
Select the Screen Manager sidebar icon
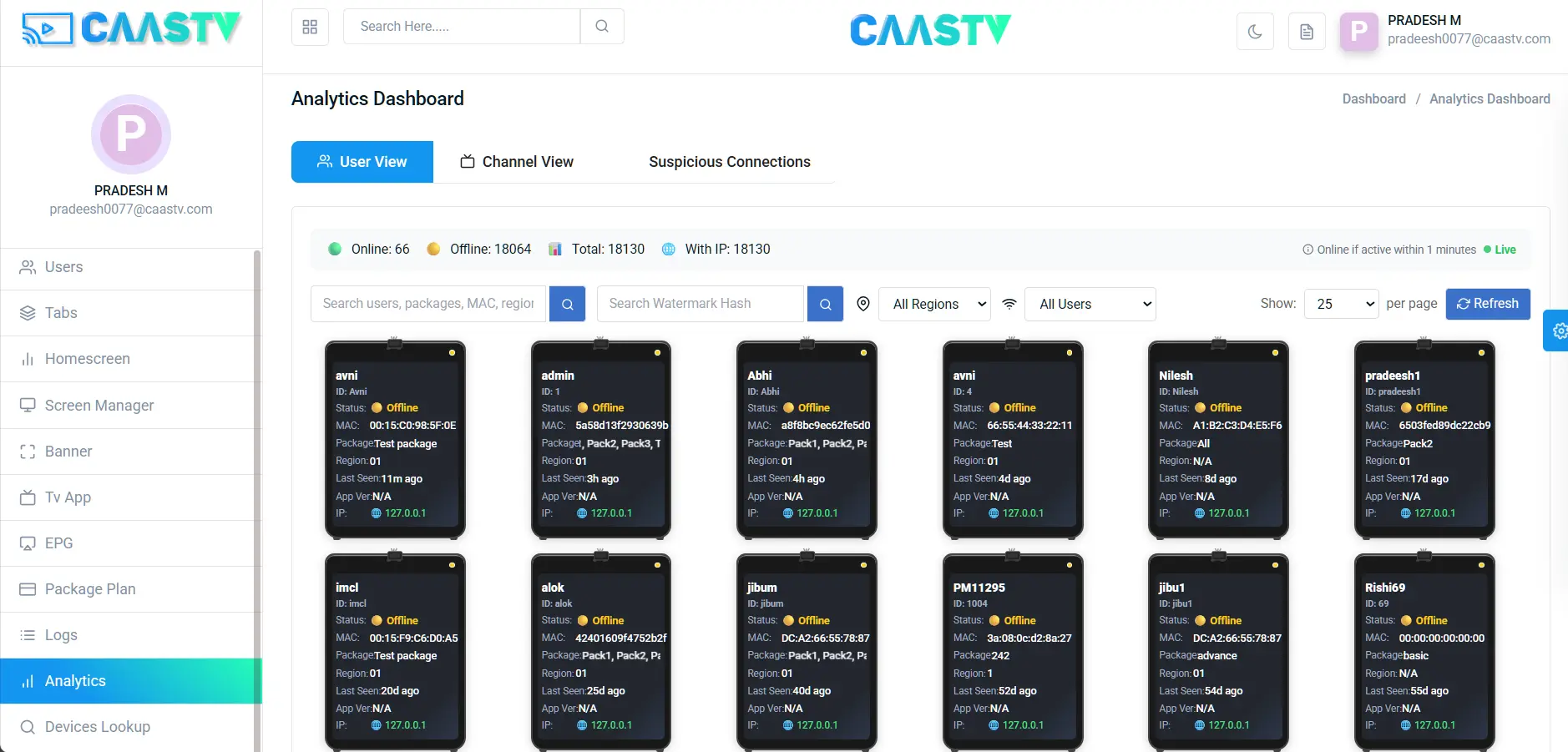pos(28,405)
